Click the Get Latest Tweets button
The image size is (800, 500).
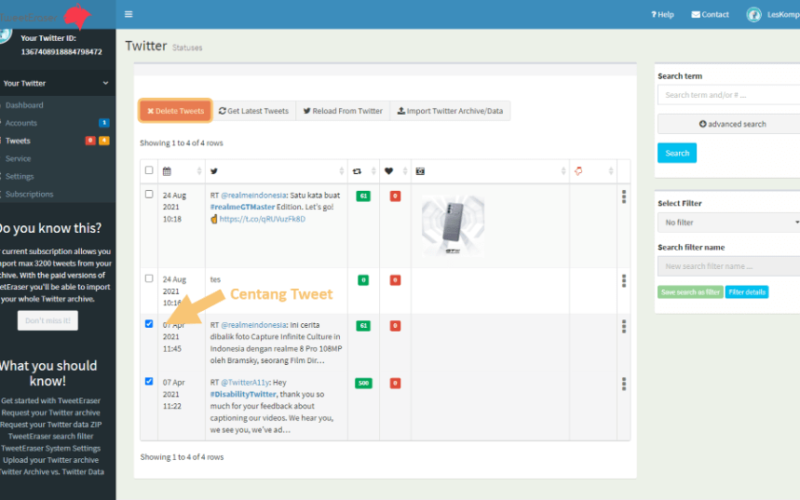tap(254, 111)
